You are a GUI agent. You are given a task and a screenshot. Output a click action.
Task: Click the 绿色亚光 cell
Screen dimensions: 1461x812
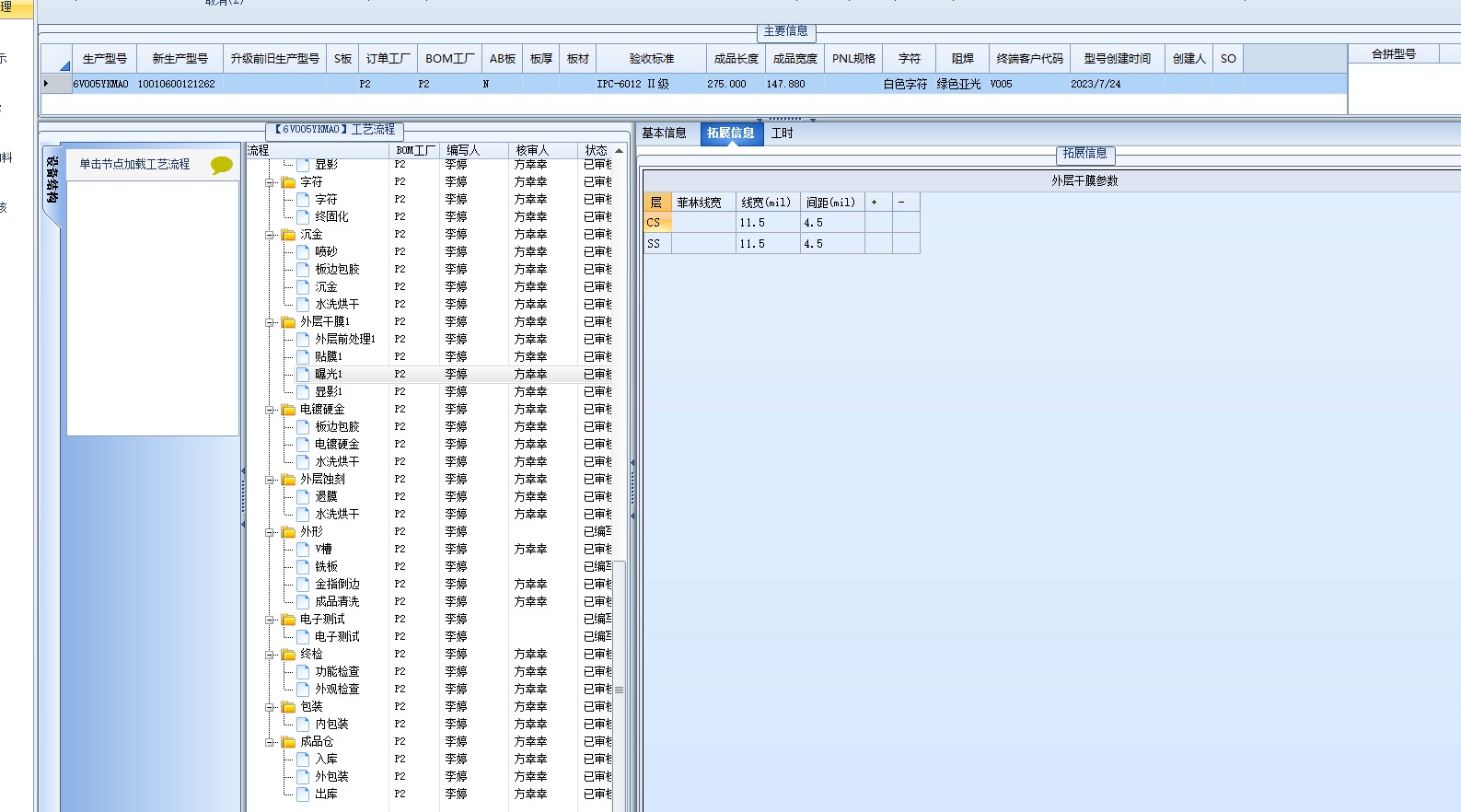(x=963, y=84)
